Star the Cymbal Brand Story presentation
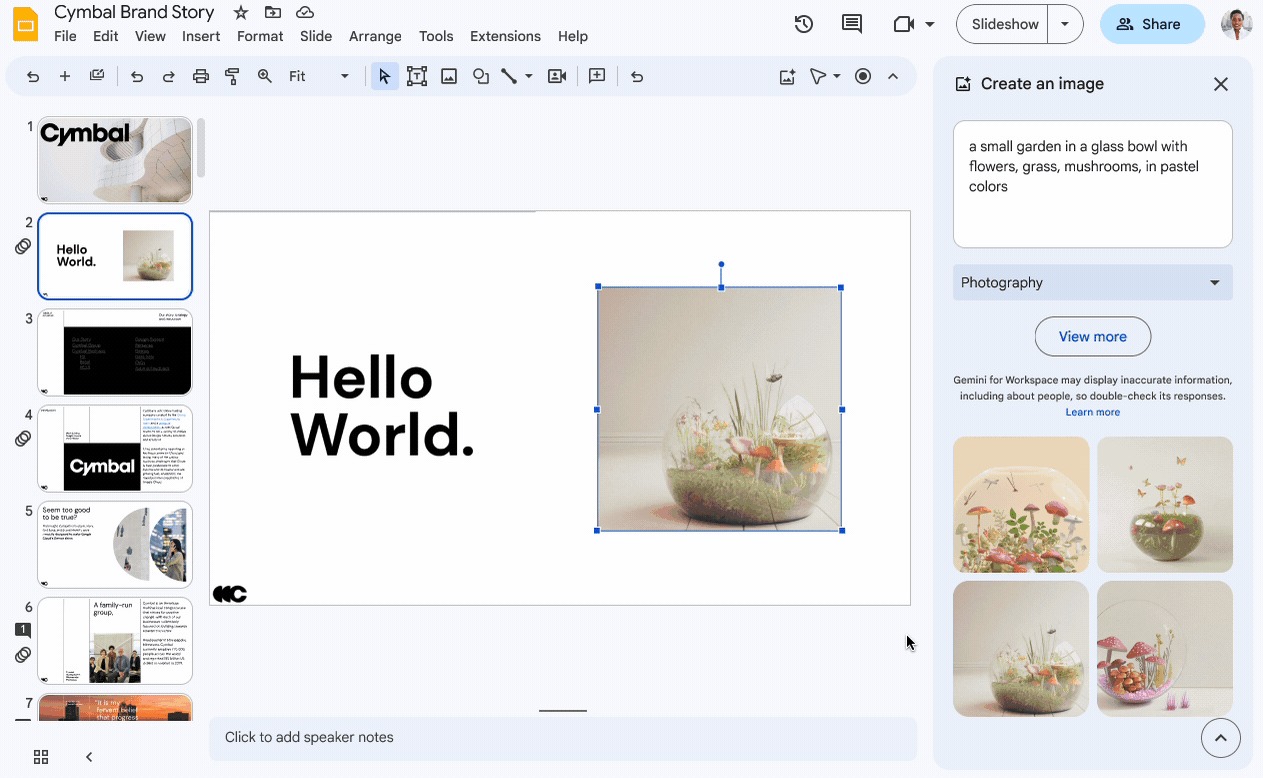 click(x=241, y=12)
